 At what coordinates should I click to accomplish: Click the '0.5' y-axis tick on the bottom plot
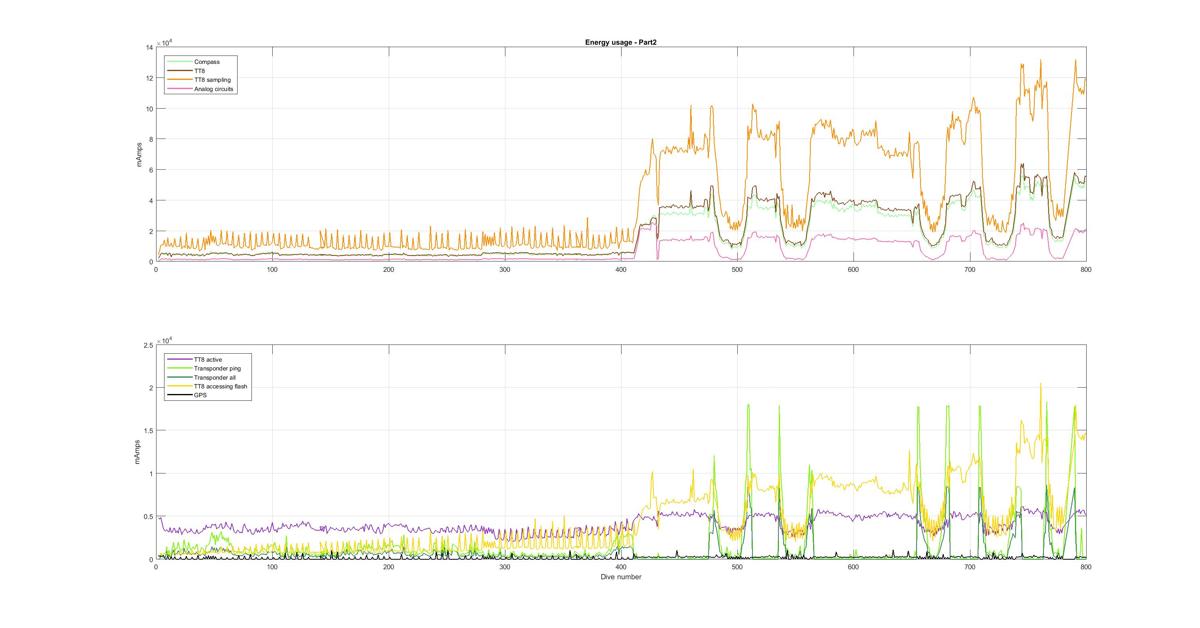pyautogui.click(x=148, y=516)
